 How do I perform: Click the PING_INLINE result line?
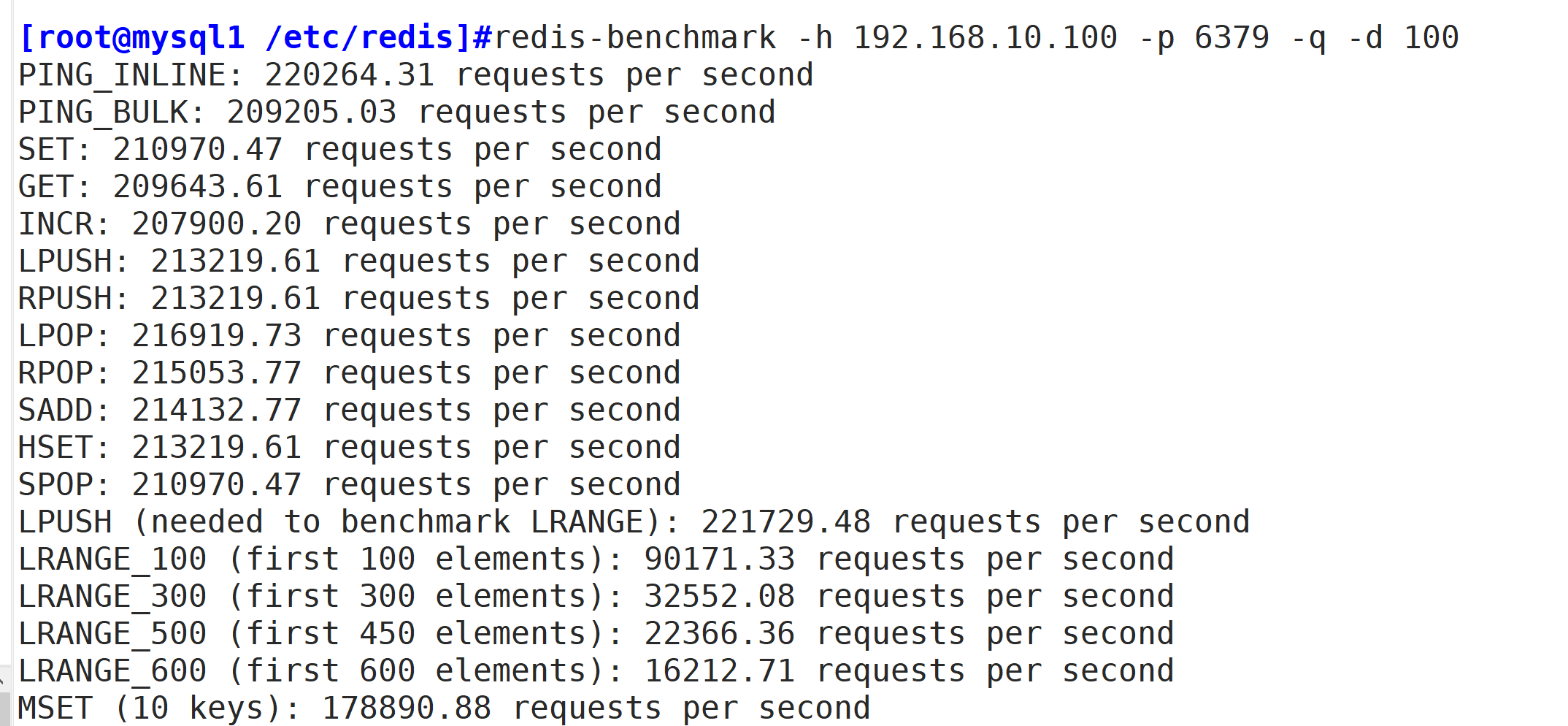coord(416,75)
